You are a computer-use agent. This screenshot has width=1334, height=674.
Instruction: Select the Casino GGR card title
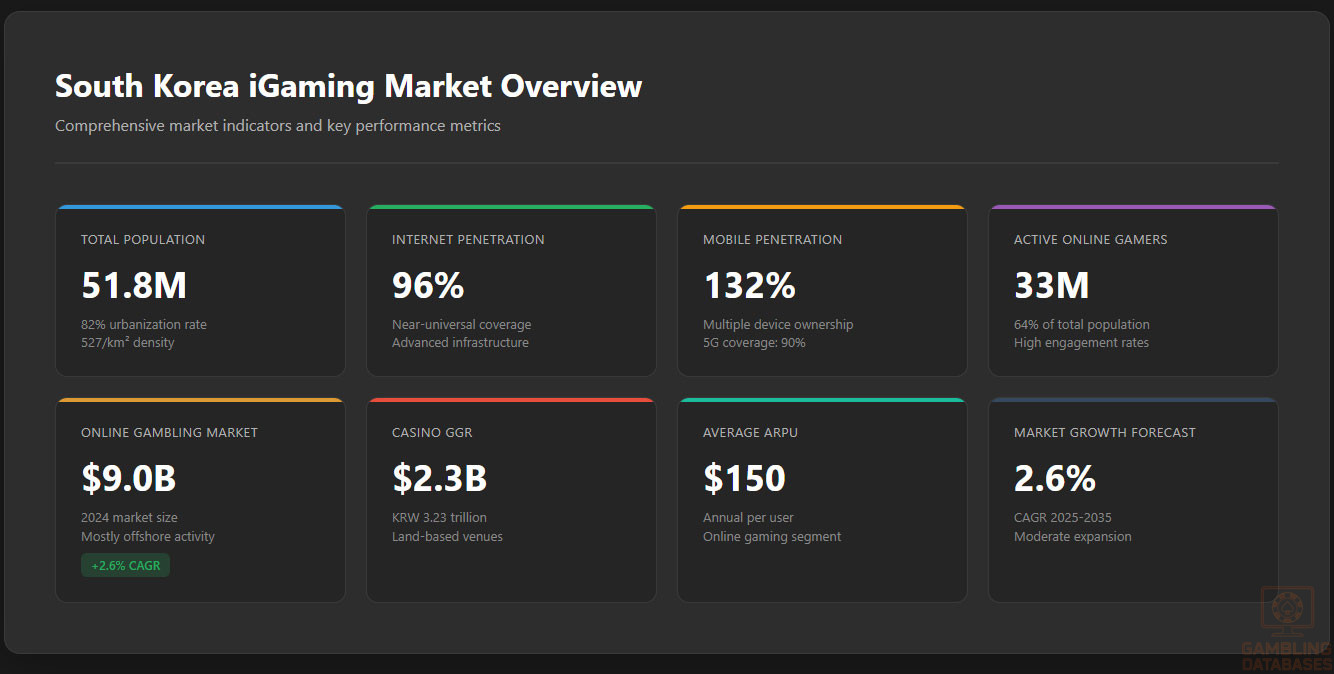point(432,433)
